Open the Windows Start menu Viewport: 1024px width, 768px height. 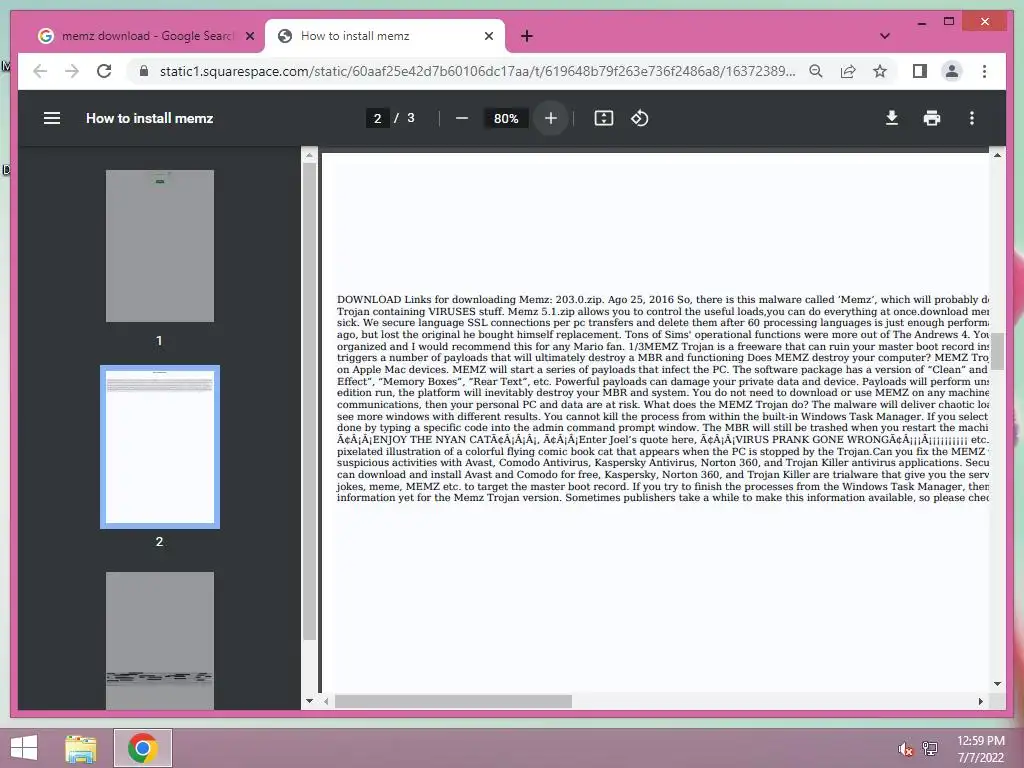tap(24, 748)
